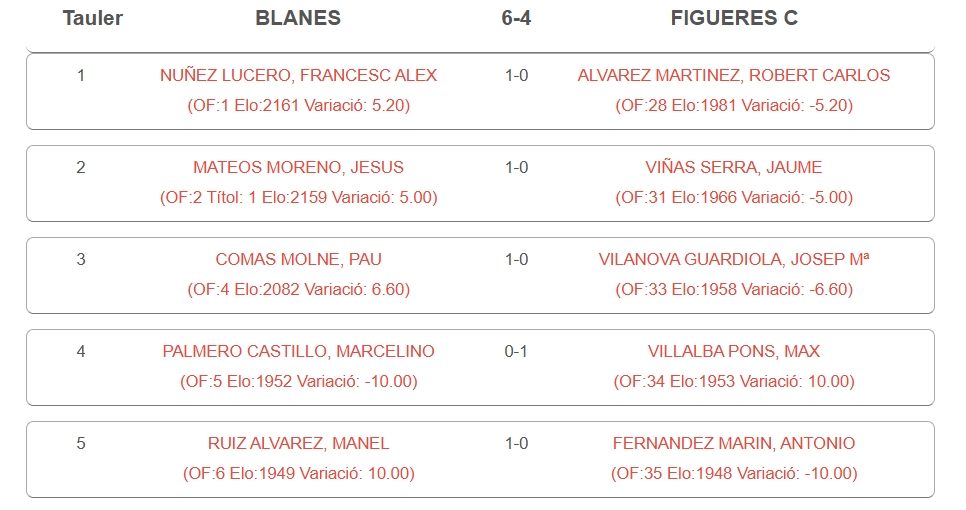Click the OF:2 Títol details line

[298, 197]
